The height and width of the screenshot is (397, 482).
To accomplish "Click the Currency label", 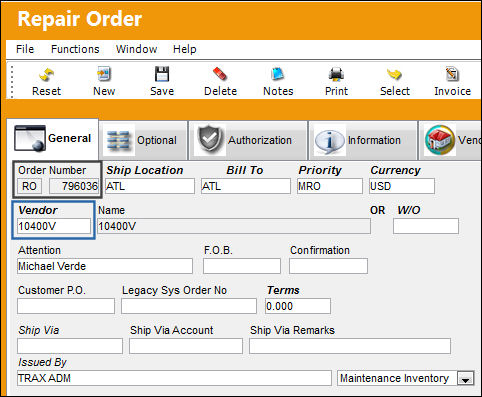I will coord(395,170).
